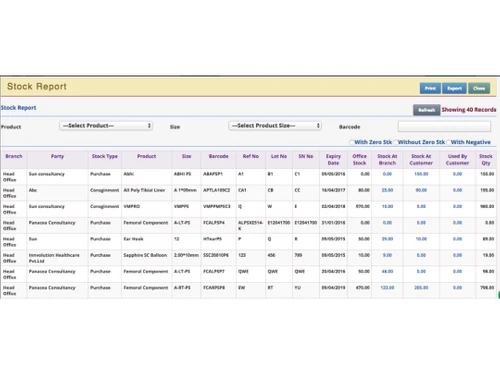This screenshot has height=375, width=500.
Task: Click the Size column header
Action: [x=187, y=156]
